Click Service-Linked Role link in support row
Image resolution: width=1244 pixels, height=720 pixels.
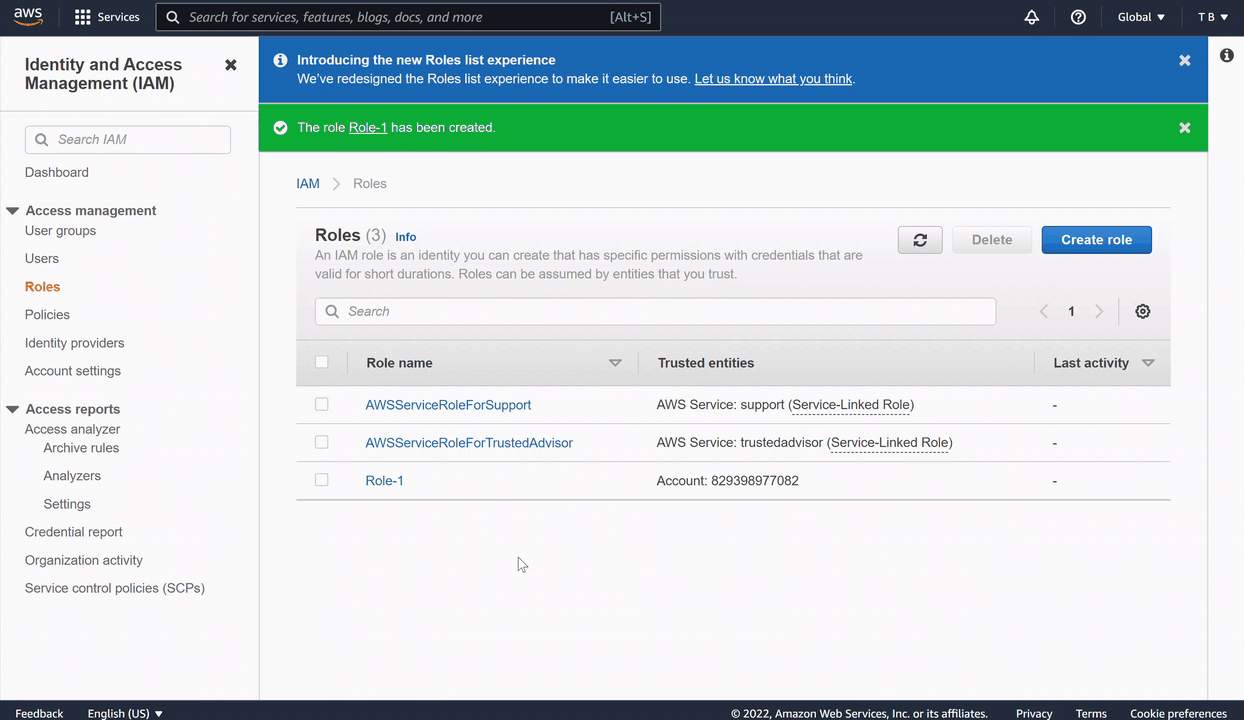(851, 405)
